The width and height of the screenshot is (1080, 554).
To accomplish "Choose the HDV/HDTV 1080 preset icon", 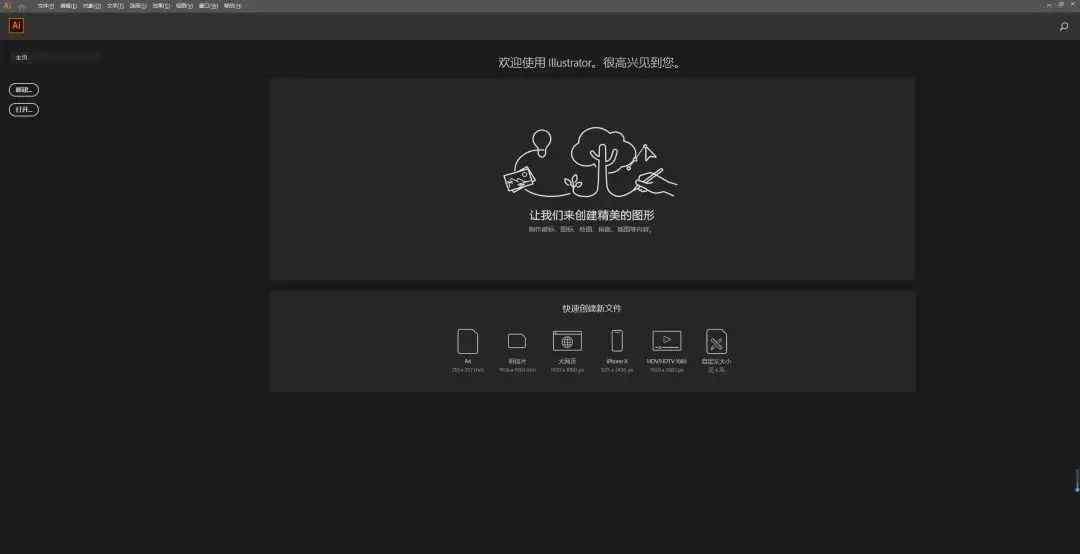I will [x=667, y=340].
